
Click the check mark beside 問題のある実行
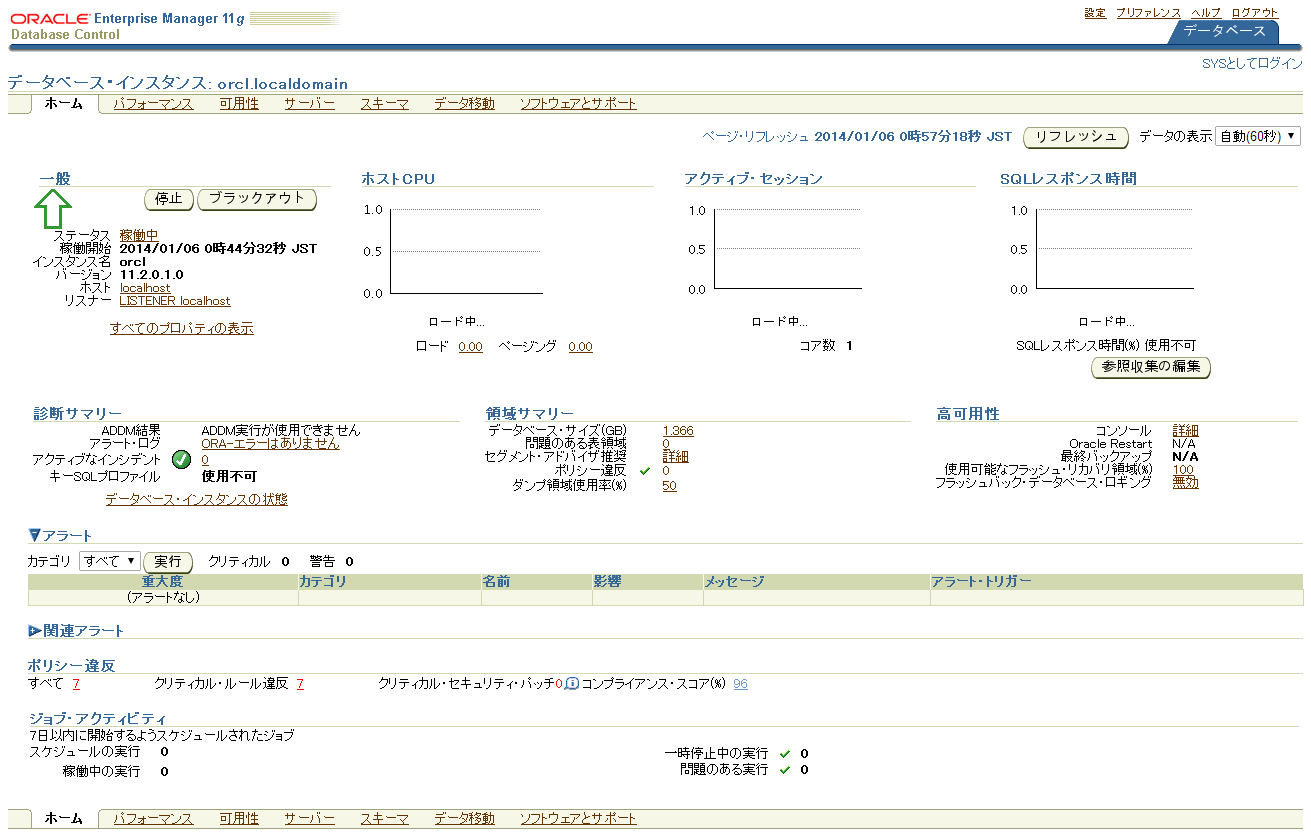click(785, 770)
